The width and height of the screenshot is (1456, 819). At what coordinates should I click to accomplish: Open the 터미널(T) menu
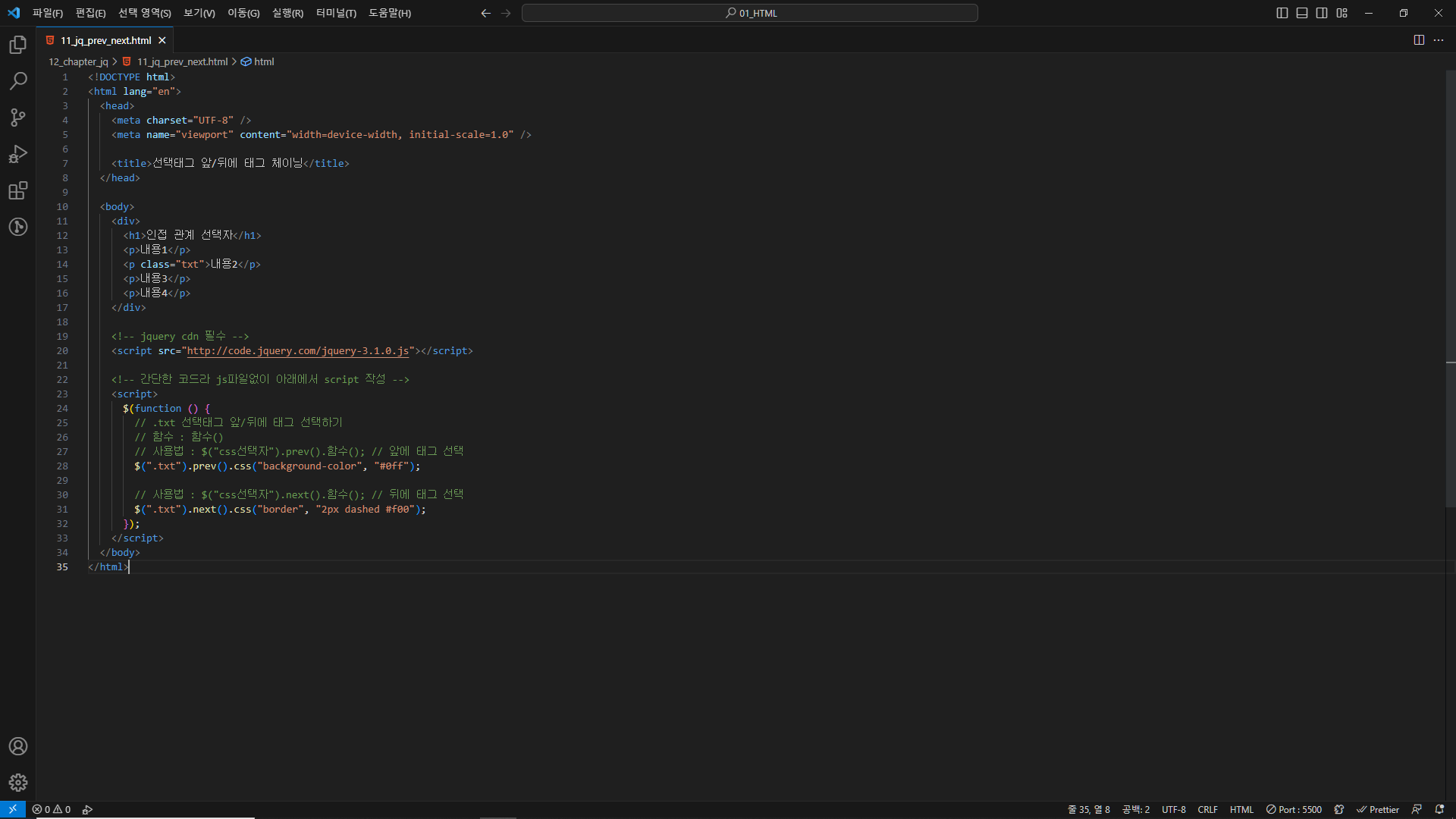(336, 13)
